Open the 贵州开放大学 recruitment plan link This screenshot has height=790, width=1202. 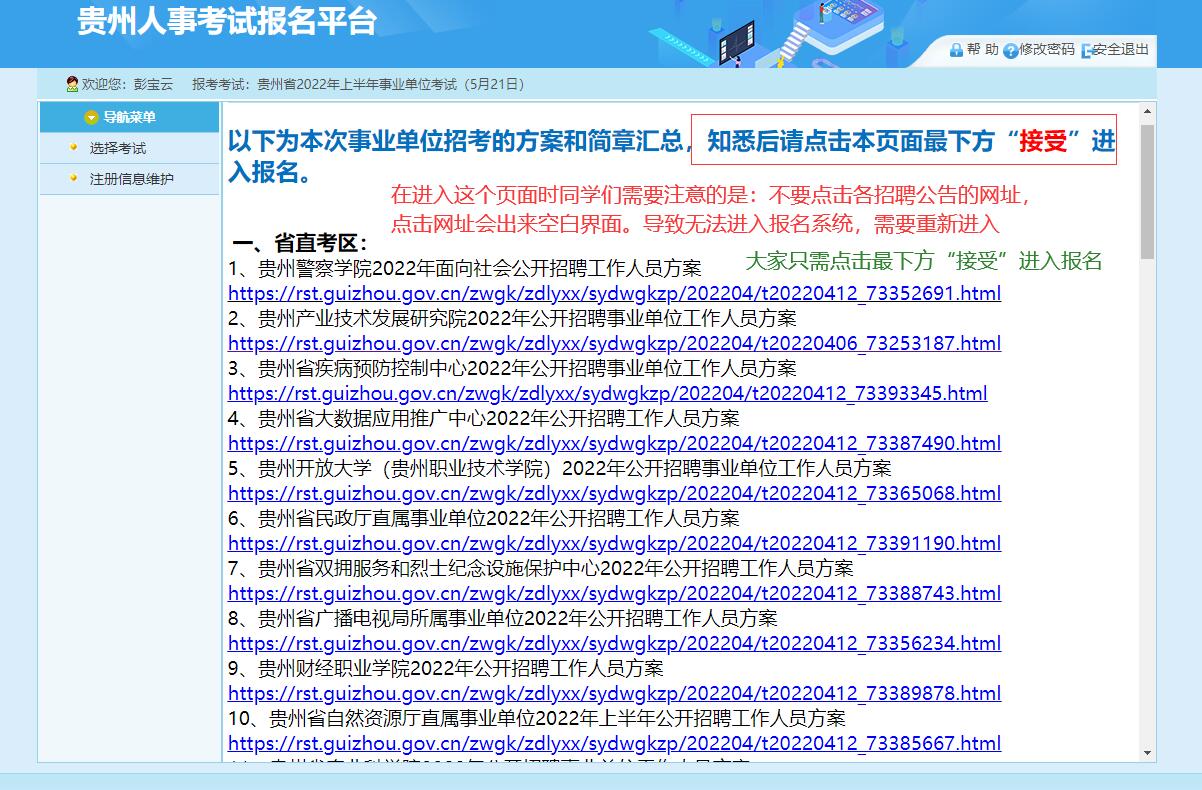(x=614, y=493)
